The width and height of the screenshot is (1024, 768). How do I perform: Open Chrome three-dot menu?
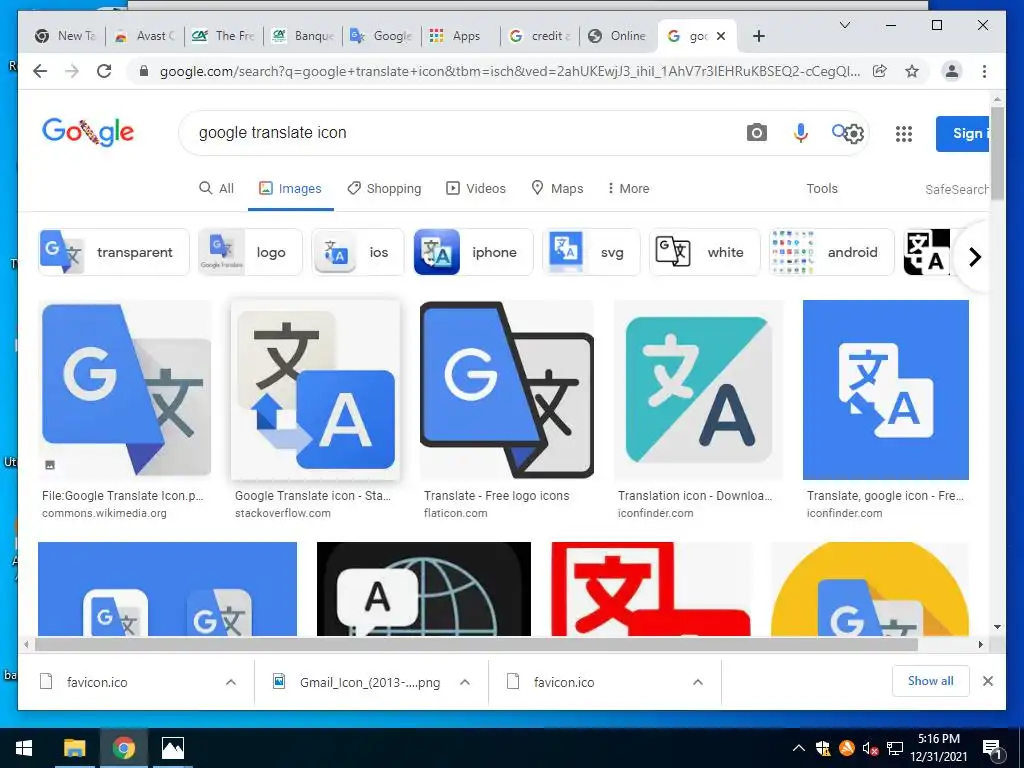984,71
